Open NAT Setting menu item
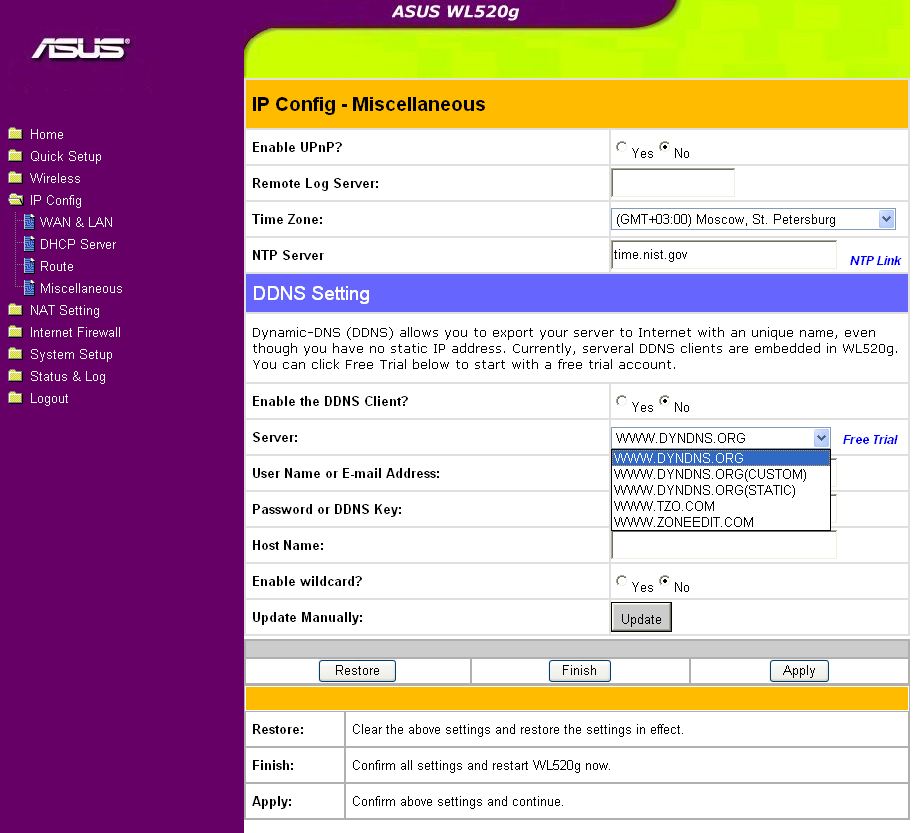This screenshot has height=833, width=919. coord(65,310)
